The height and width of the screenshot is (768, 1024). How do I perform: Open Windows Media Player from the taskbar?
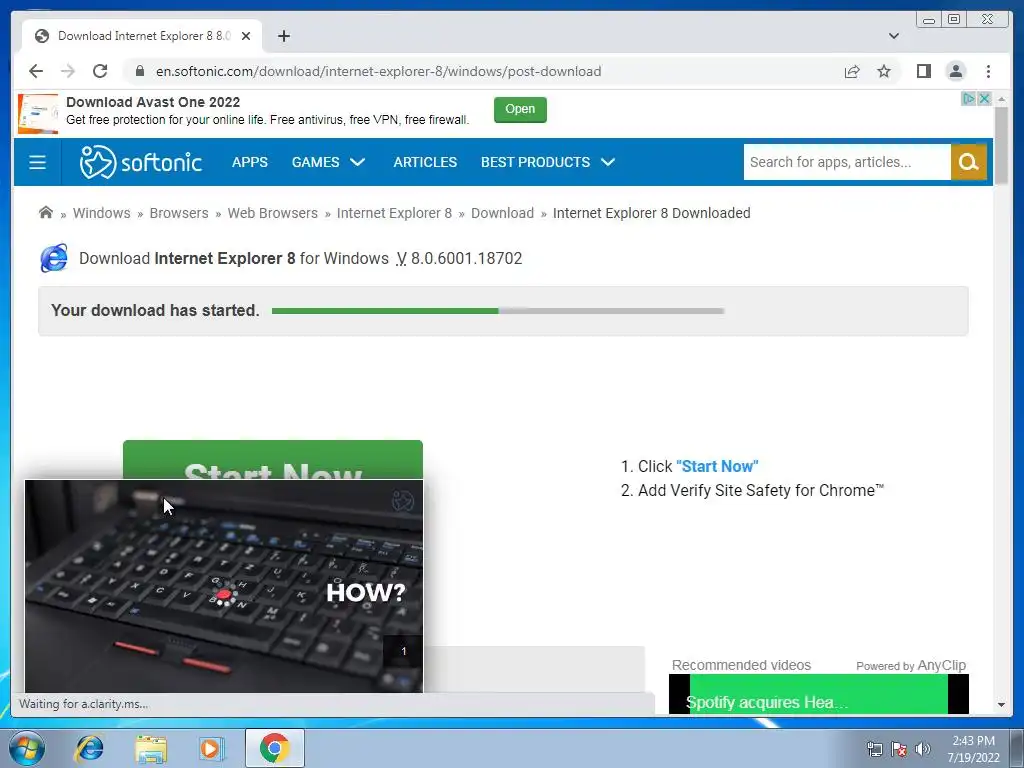pyautogui.click(x=211, y=748)
